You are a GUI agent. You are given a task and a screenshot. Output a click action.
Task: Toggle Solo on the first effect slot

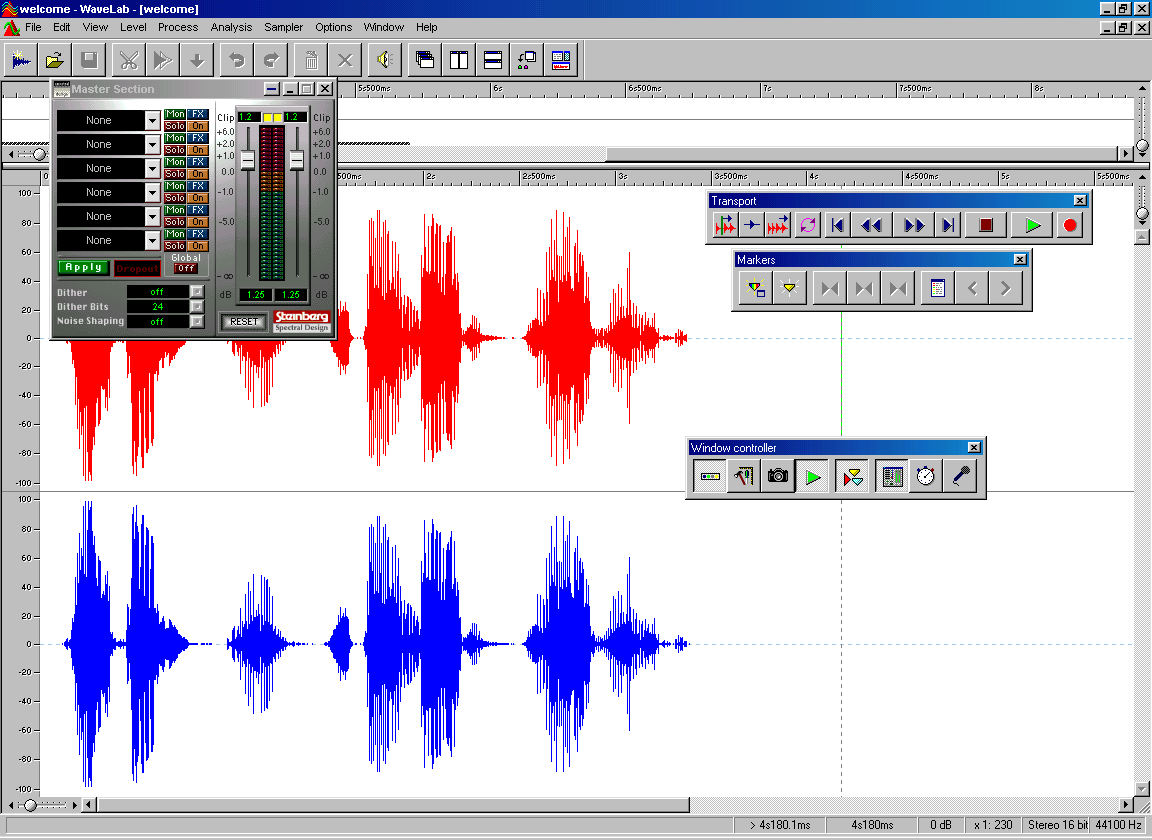click(x=175, y=126)
